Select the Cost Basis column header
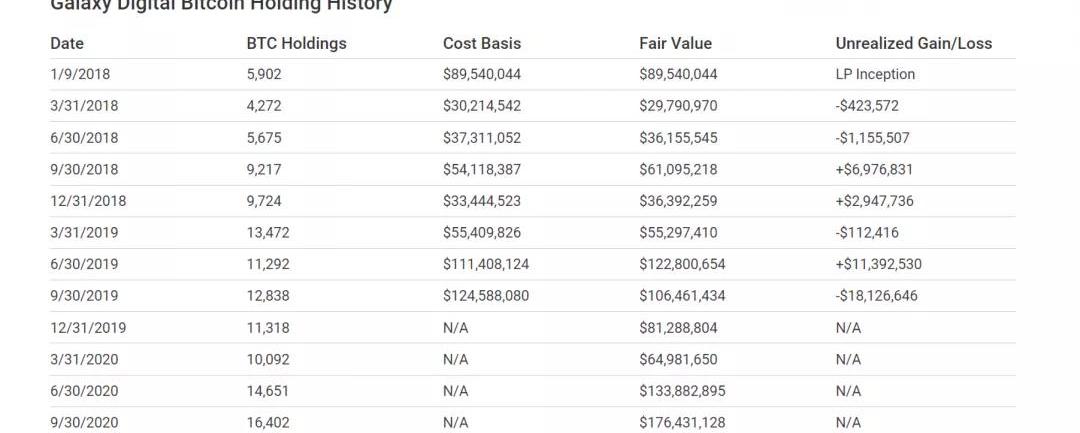Image resolution: width=1080 pixels, height=433 pixels. [x=482, y=43]
